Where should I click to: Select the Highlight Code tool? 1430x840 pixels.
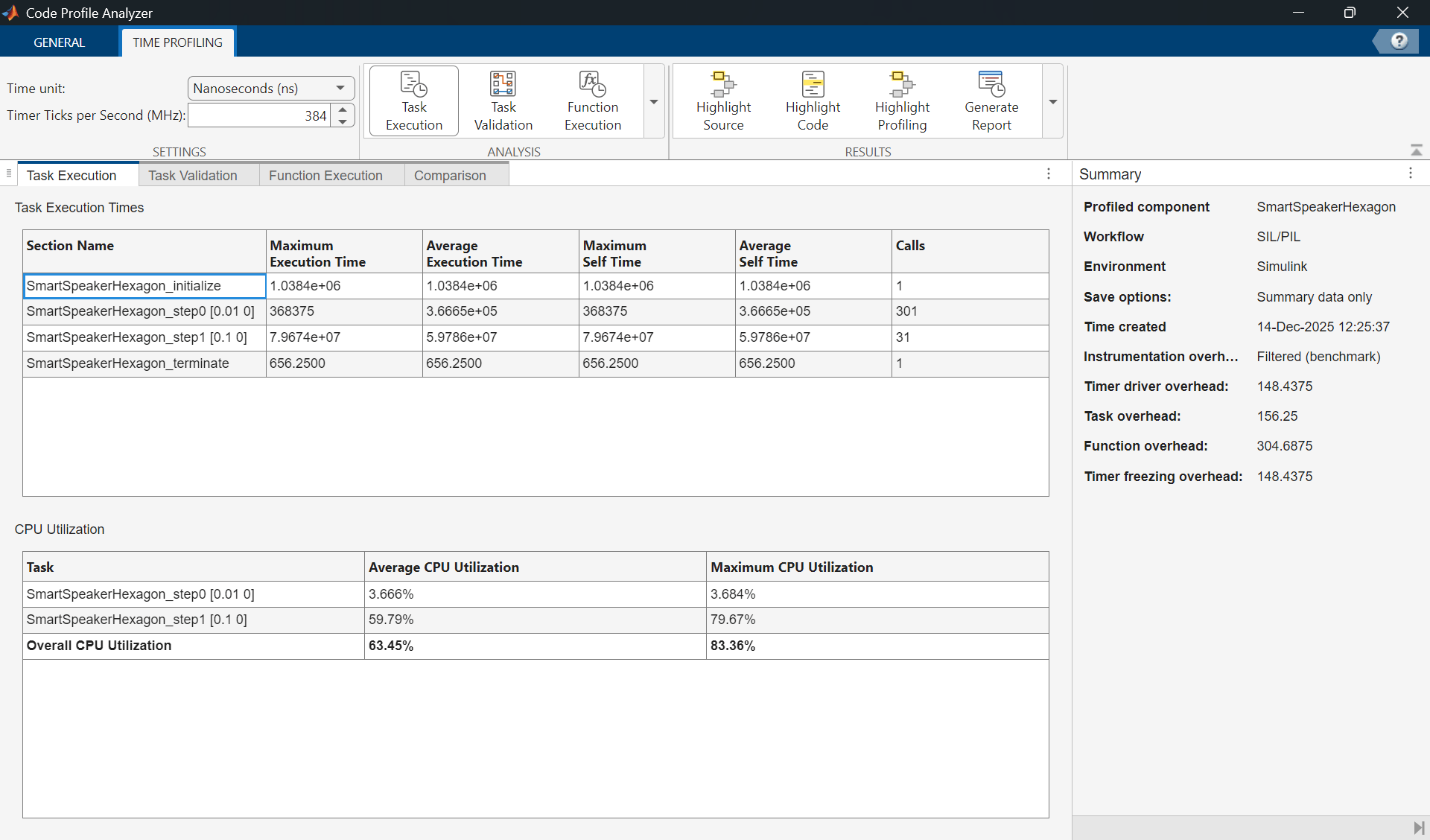click(813, 101)
